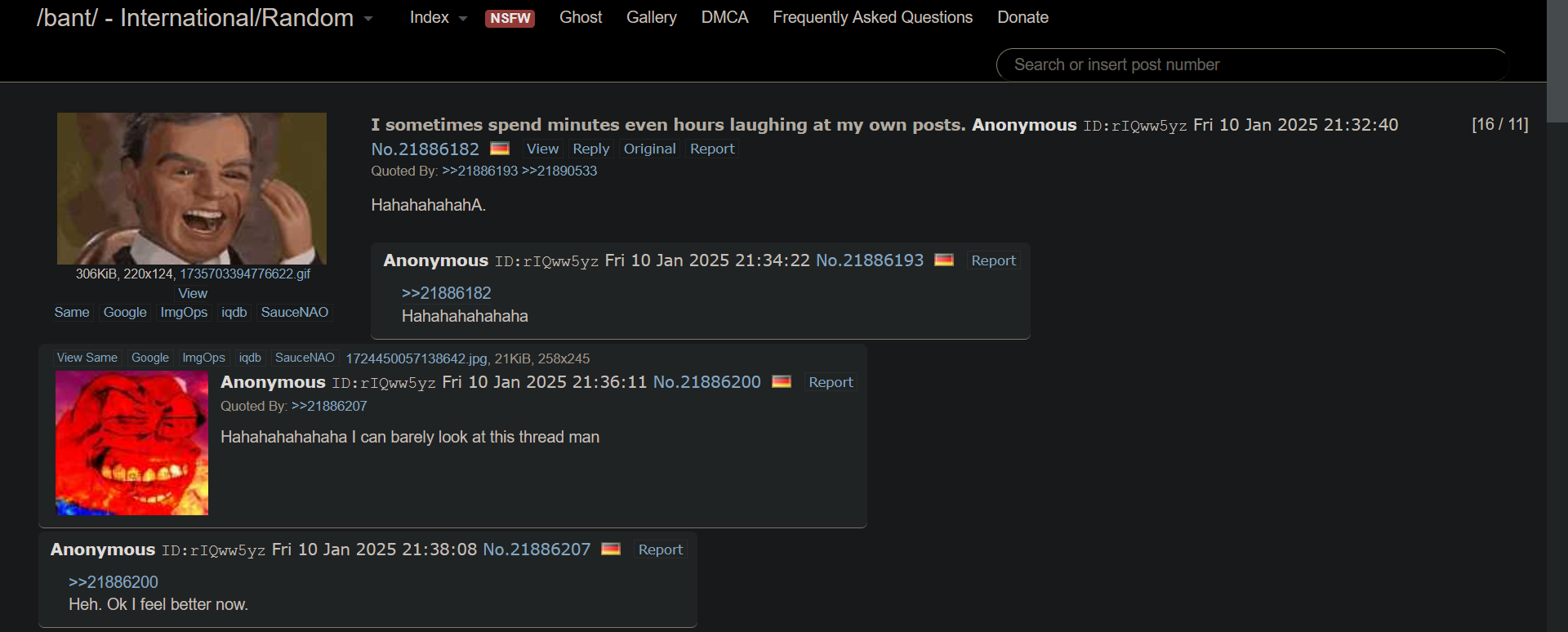Open the laughing man GIF thumbnail
The width and height of the screenshot is (1568, 632).
192,189
